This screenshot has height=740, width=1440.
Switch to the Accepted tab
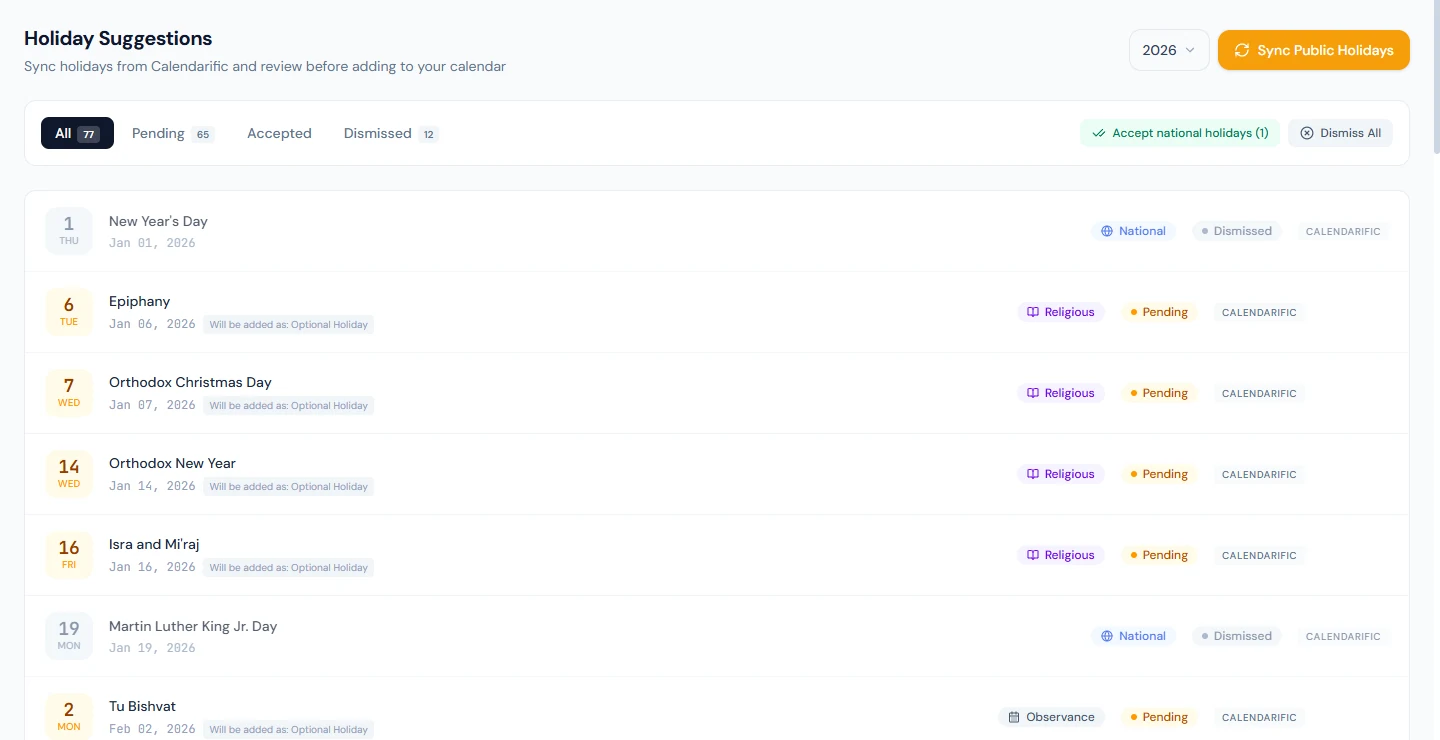click(279, 133)
